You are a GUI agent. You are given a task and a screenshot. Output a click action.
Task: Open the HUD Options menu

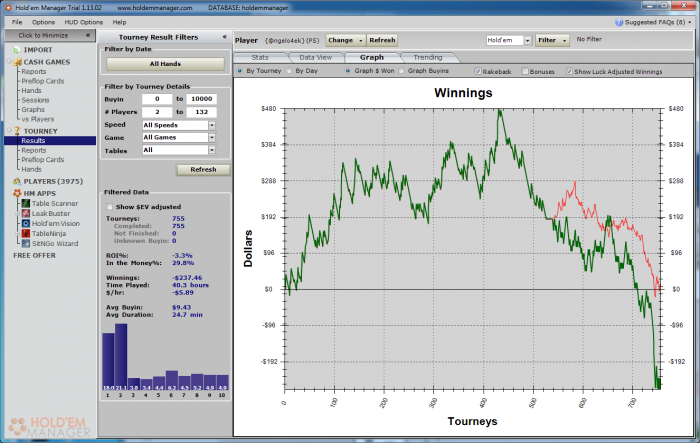pos(82,21)
